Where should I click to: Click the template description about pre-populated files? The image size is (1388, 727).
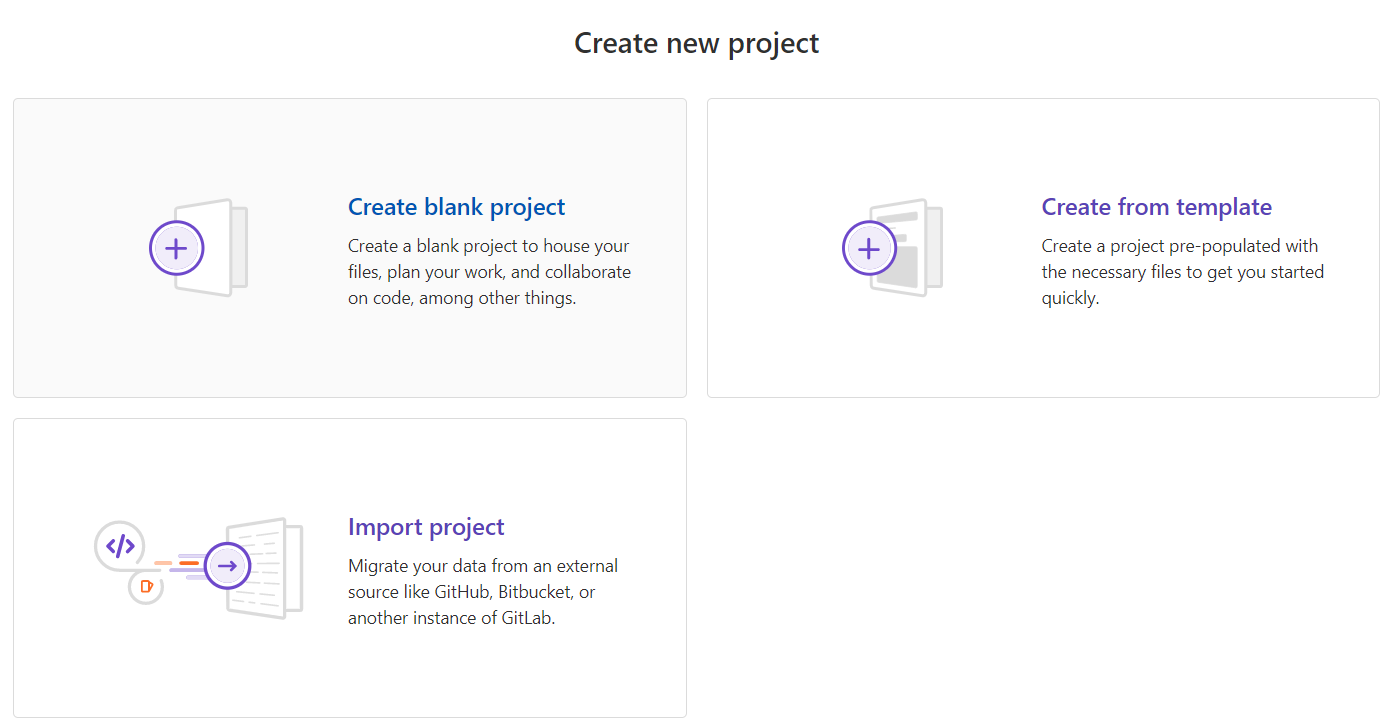1182,272
